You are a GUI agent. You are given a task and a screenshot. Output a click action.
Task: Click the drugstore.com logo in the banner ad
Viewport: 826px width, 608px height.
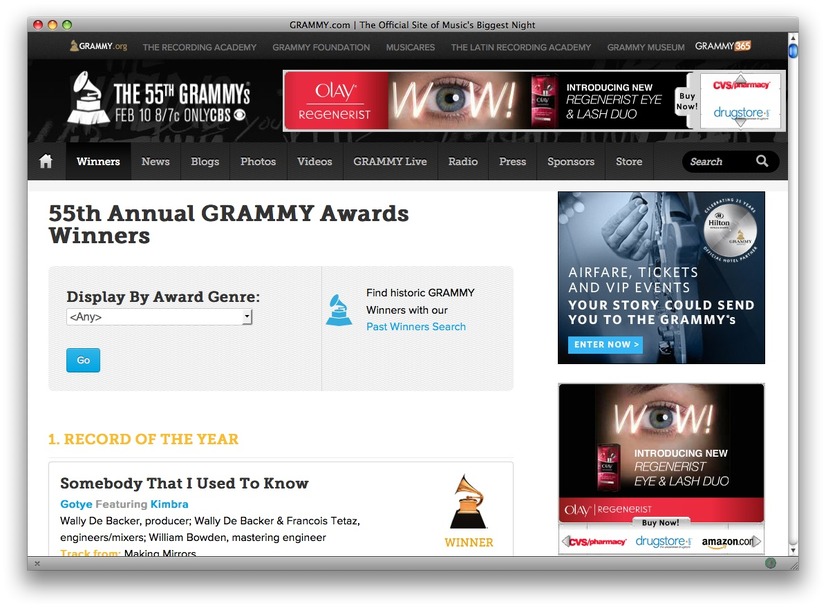coord(741,113)
